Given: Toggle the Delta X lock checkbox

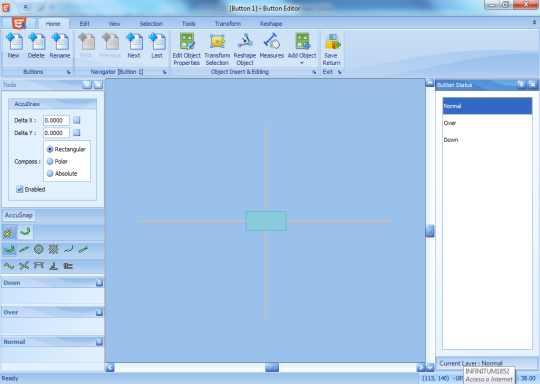Looking at the screenshot, I should (76, 120).
